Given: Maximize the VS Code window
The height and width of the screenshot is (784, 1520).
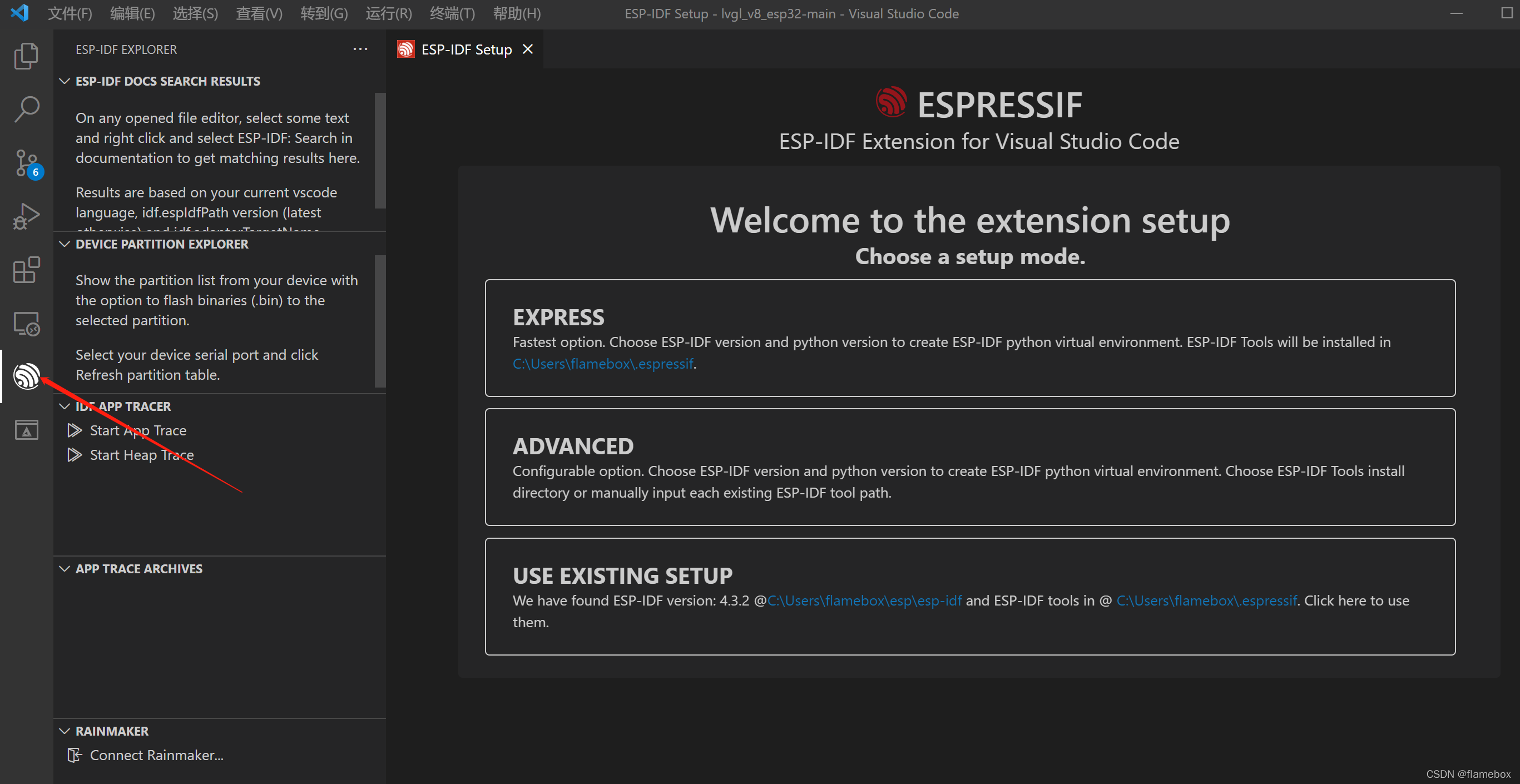Looking at the screenshot, I should (x=1507, y=13).
